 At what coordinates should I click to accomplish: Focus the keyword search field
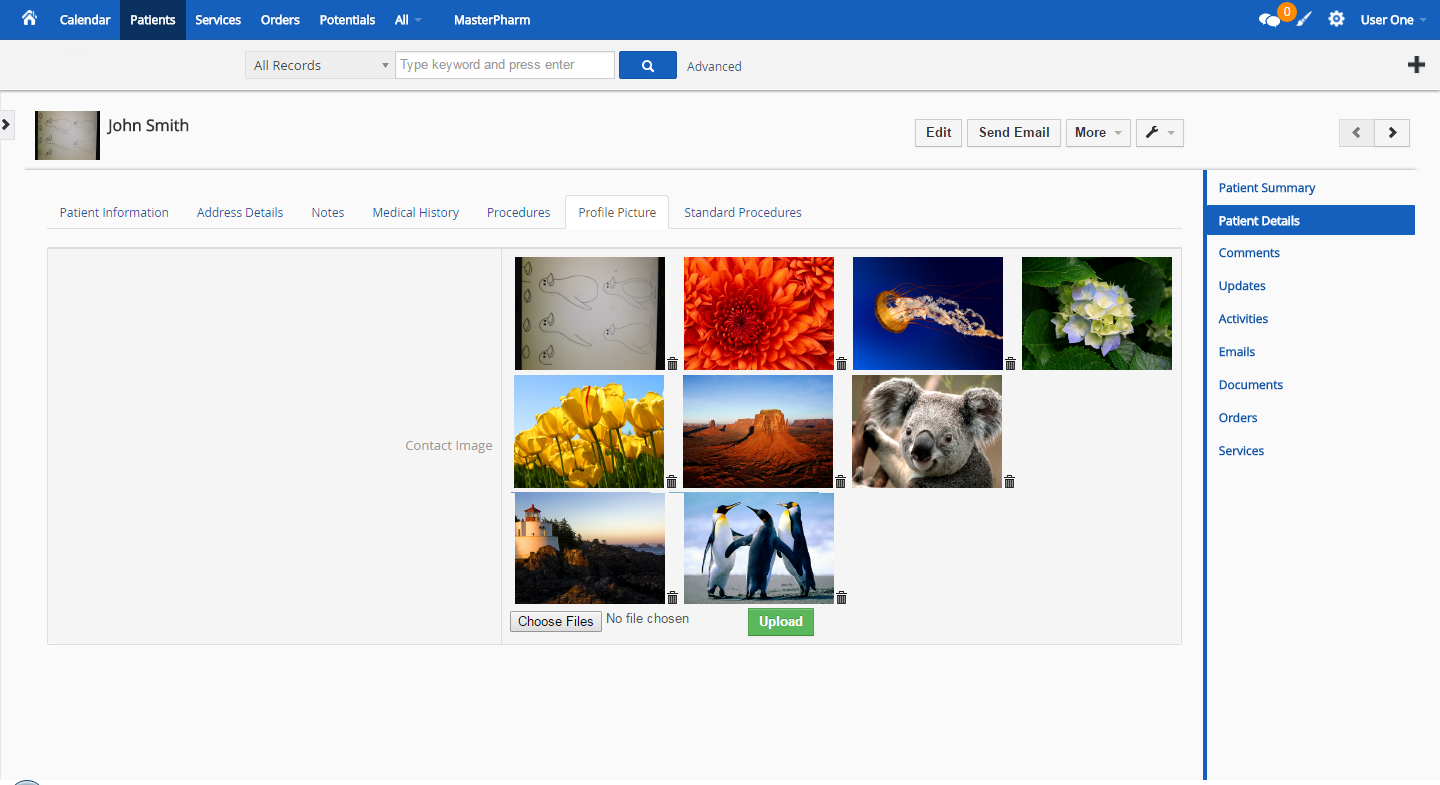click(505, 65)
